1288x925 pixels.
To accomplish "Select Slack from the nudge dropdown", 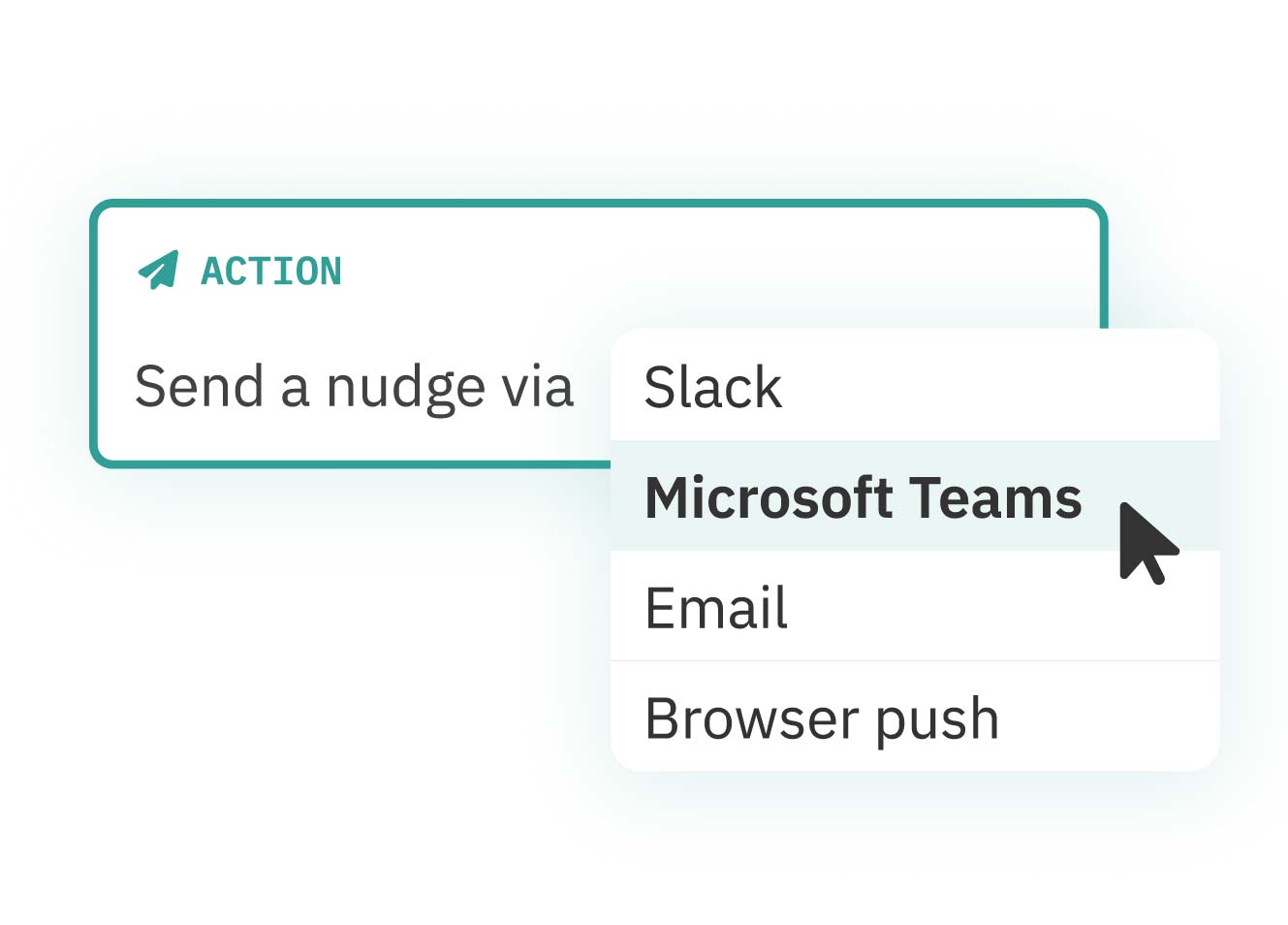I will click(x=914, y=386).
